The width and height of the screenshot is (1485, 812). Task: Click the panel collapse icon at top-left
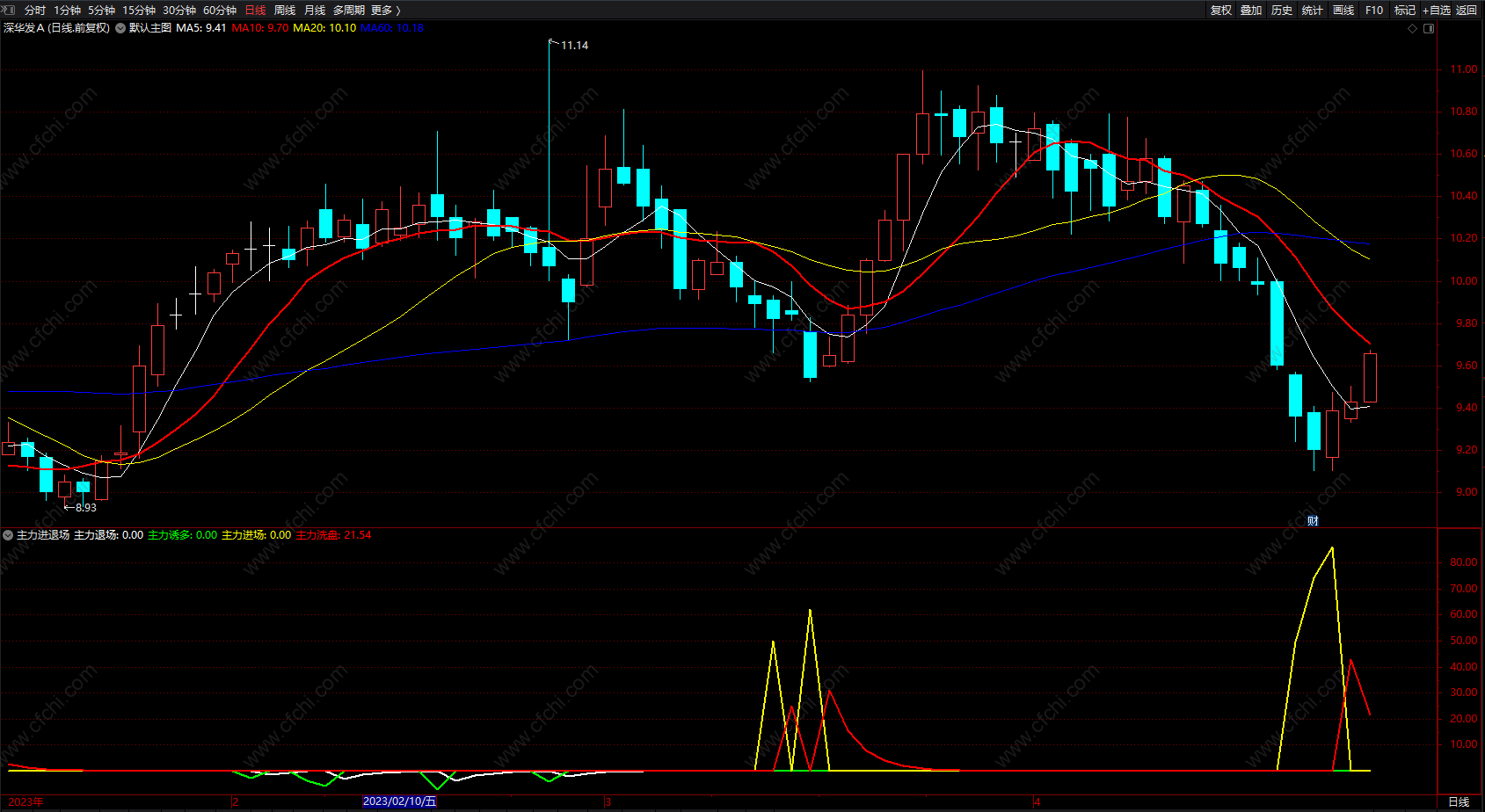(10, 10)
